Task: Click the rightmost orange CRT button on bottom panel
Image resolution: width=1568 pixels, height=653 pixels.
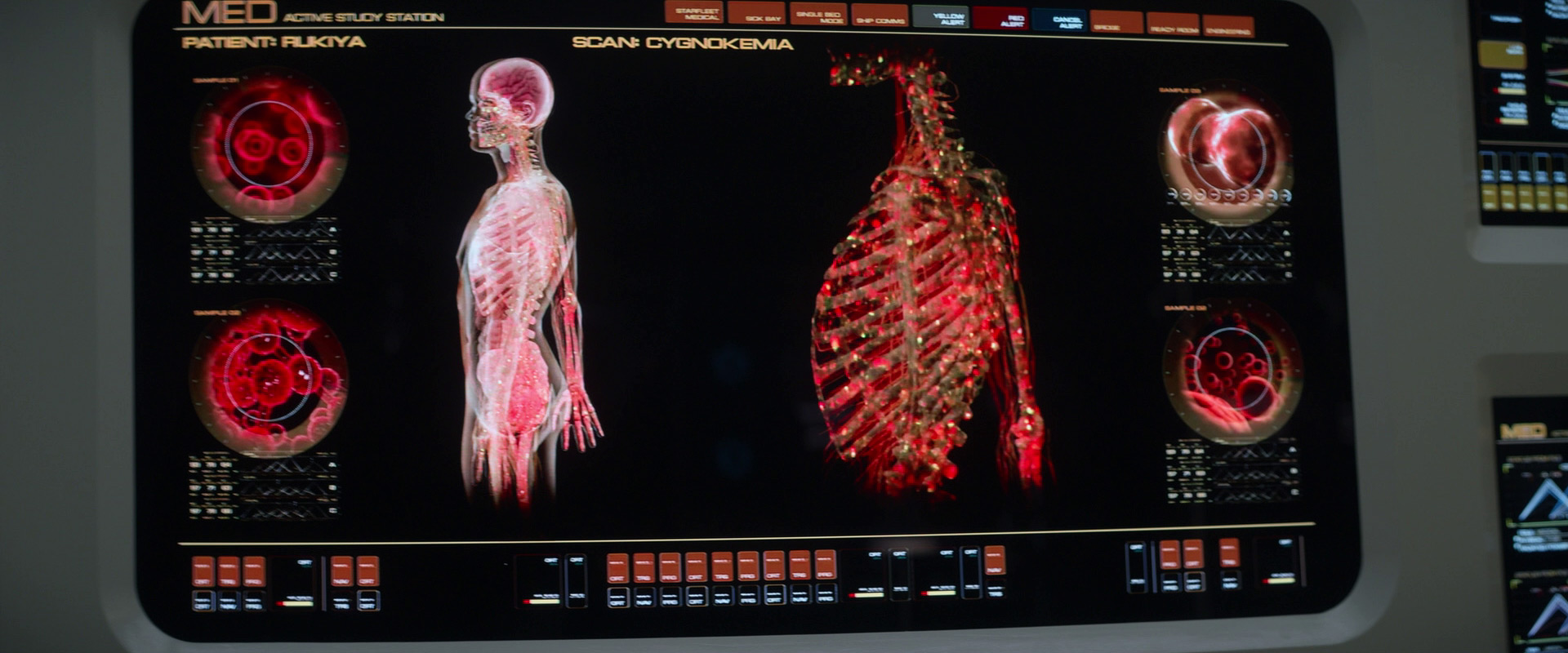Action: click(x=1193, y=554)
